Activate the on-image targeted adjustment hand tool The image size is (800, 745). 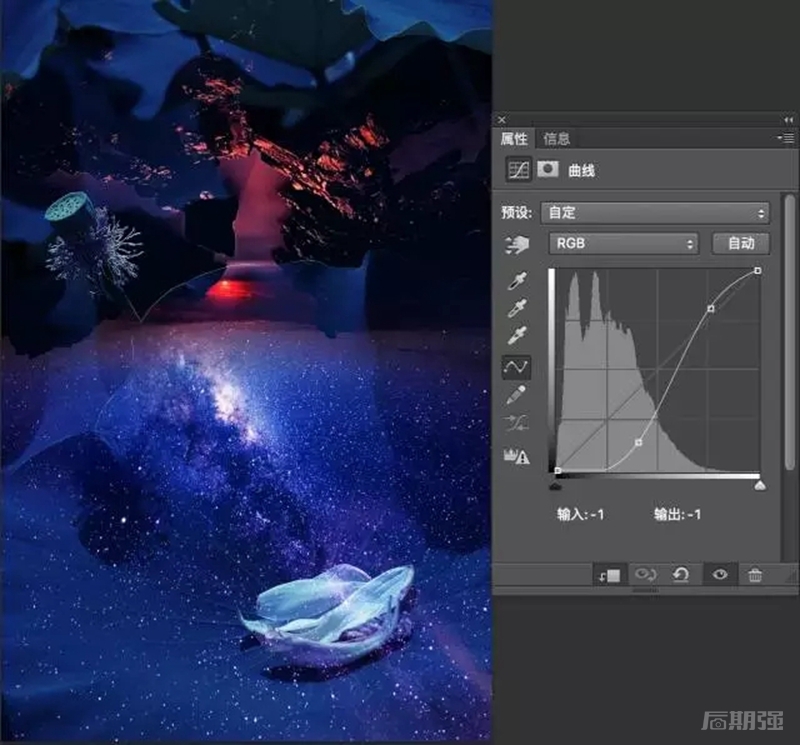pos(517,244)
